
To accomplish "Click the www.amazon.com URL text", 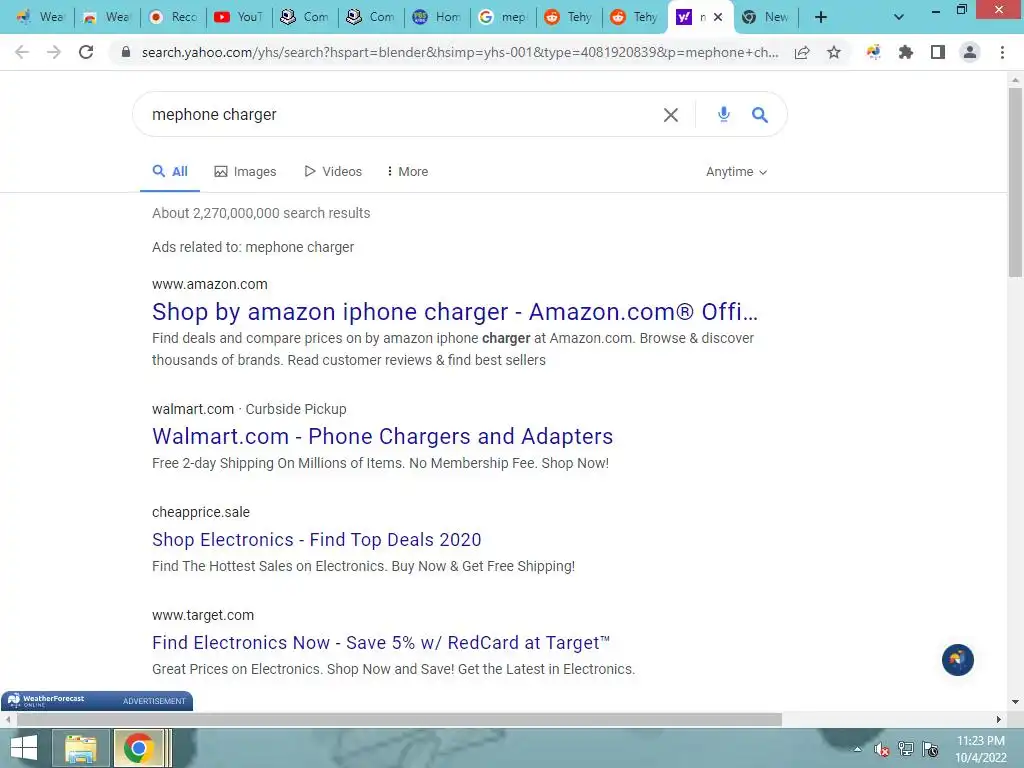I will click(x=210, y=284).
